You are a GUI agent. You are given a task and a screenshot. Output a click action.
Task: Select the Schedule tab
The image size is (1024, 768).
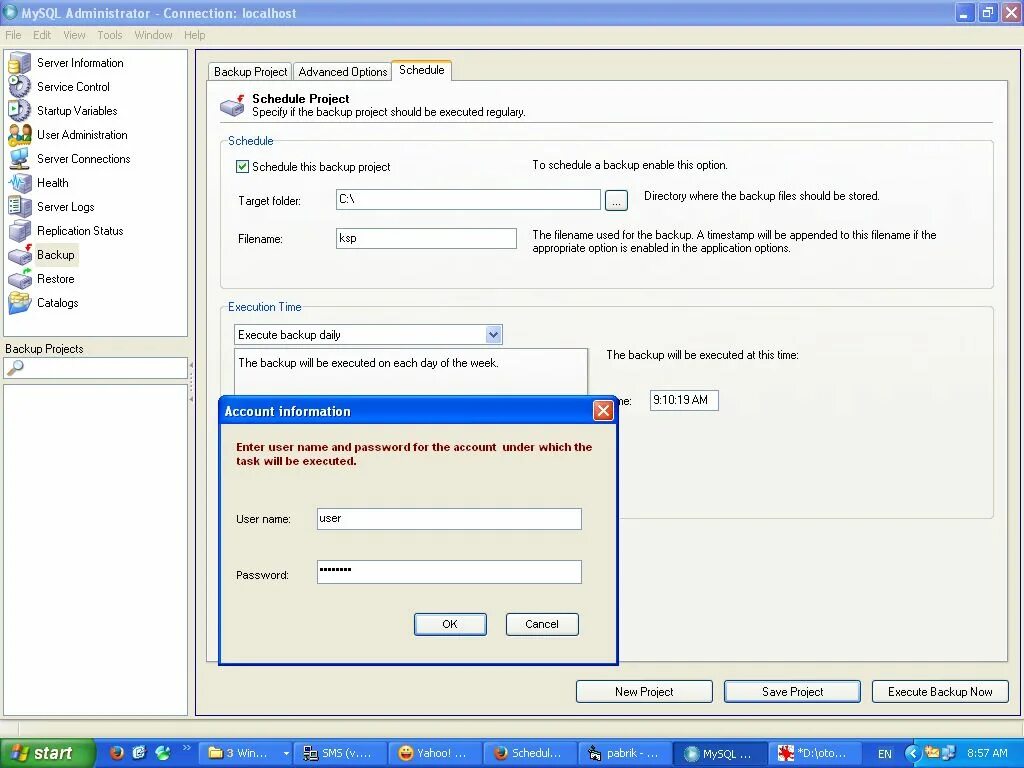[x=422, y=70]
